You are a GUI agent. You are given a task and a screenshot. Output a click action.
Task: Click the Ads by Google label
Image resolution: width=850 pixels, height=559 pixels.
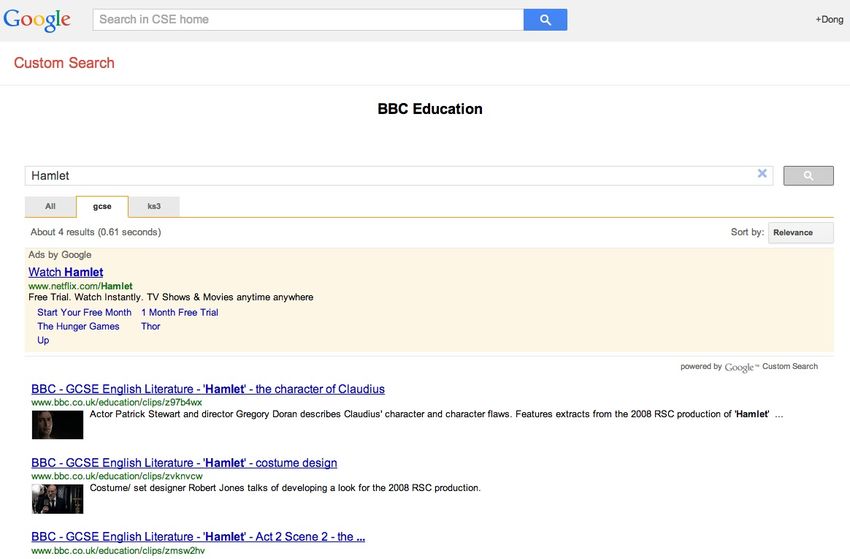point(60,254)
